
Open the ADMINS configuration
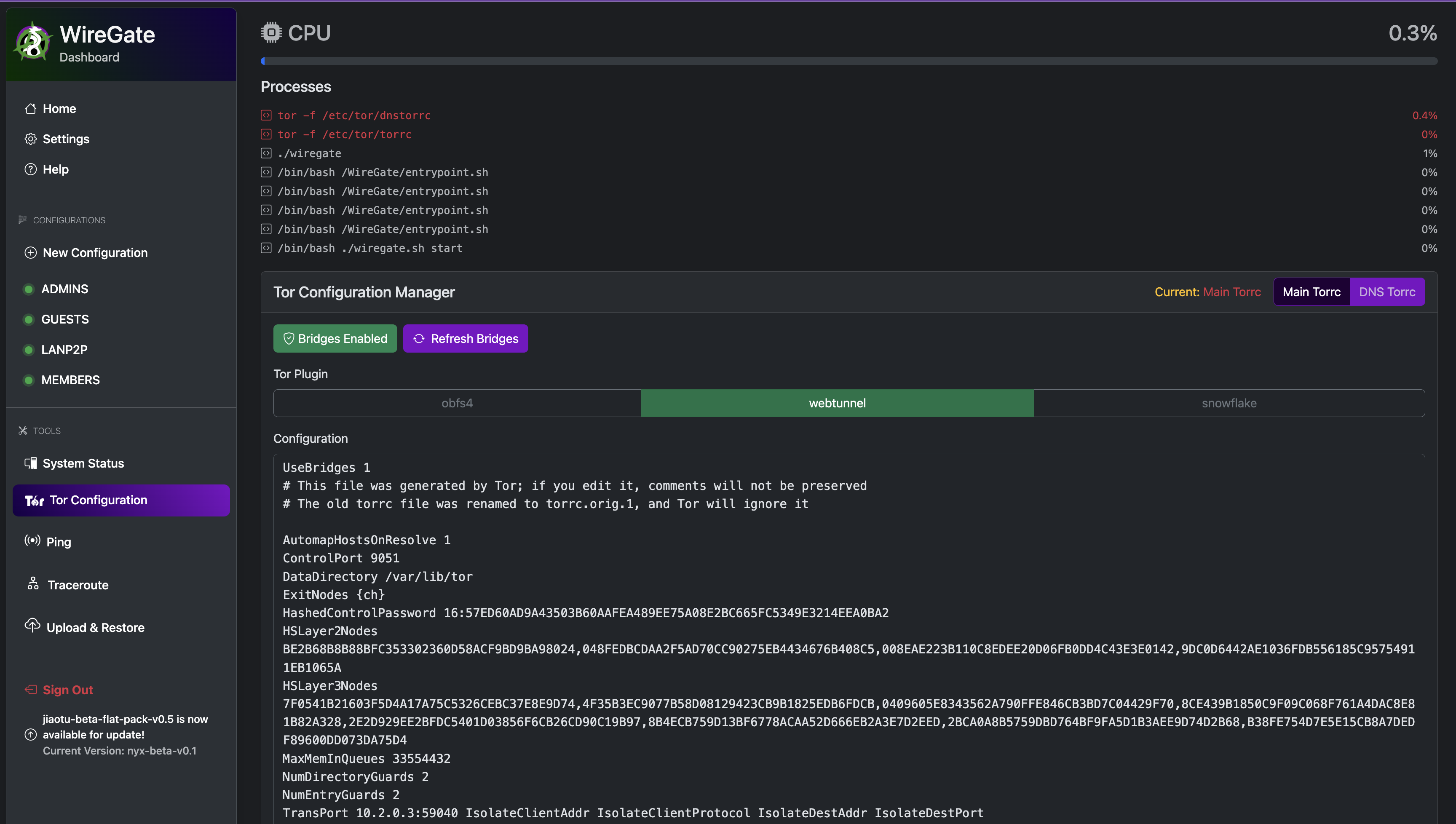121,289
